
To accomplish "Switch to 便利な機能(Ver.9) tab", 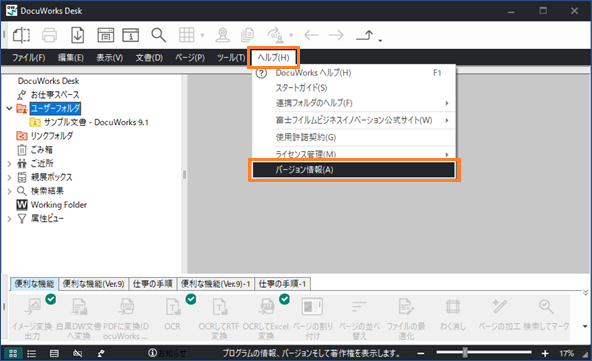I will click(x=93, y=284).
